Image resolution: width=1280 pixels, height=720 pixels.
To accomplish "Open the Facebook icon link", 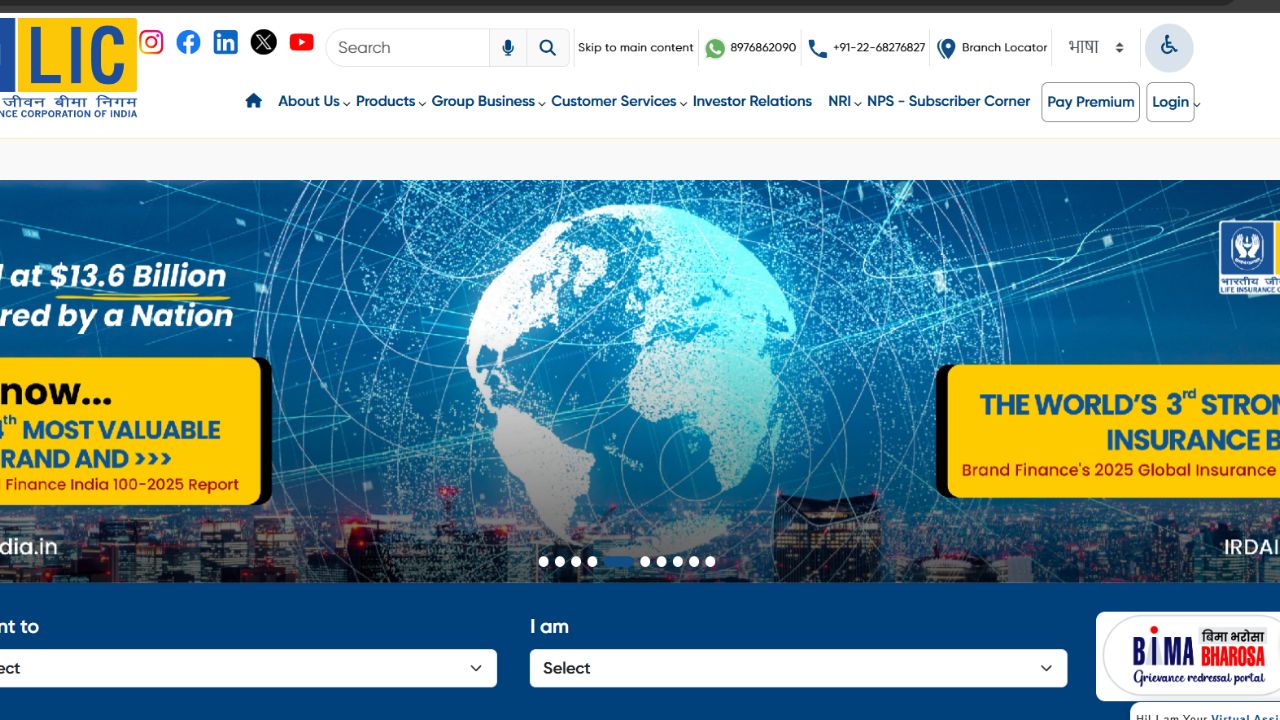I will pos(188,42).
